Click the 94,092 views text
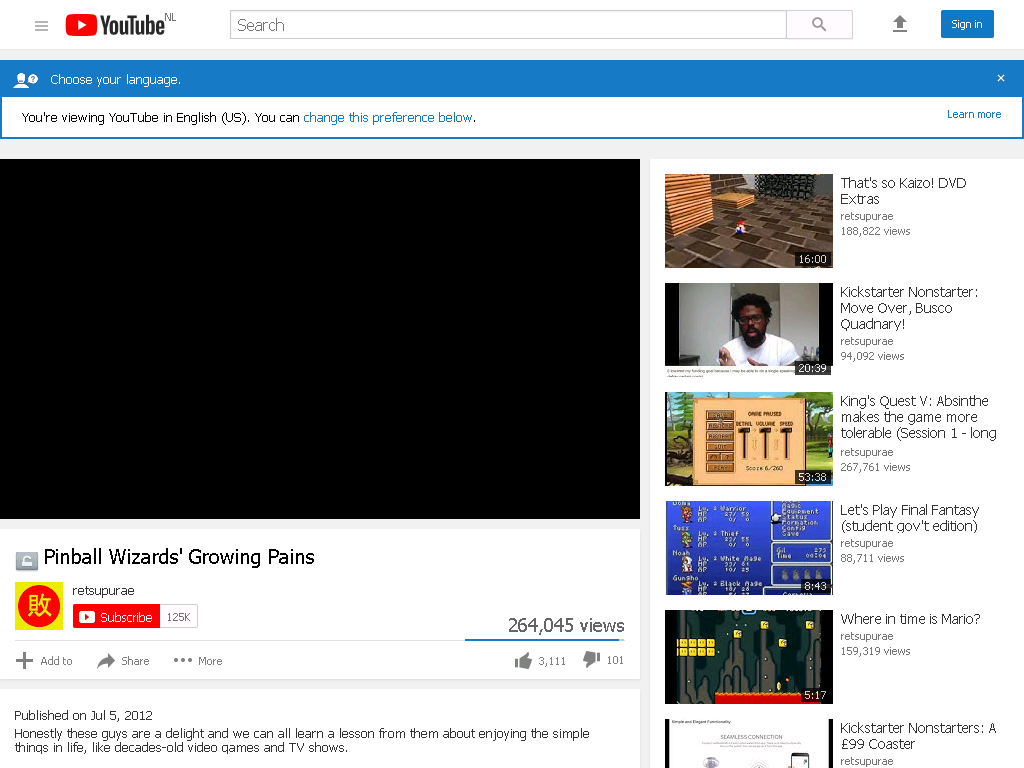 pos(872,356)
